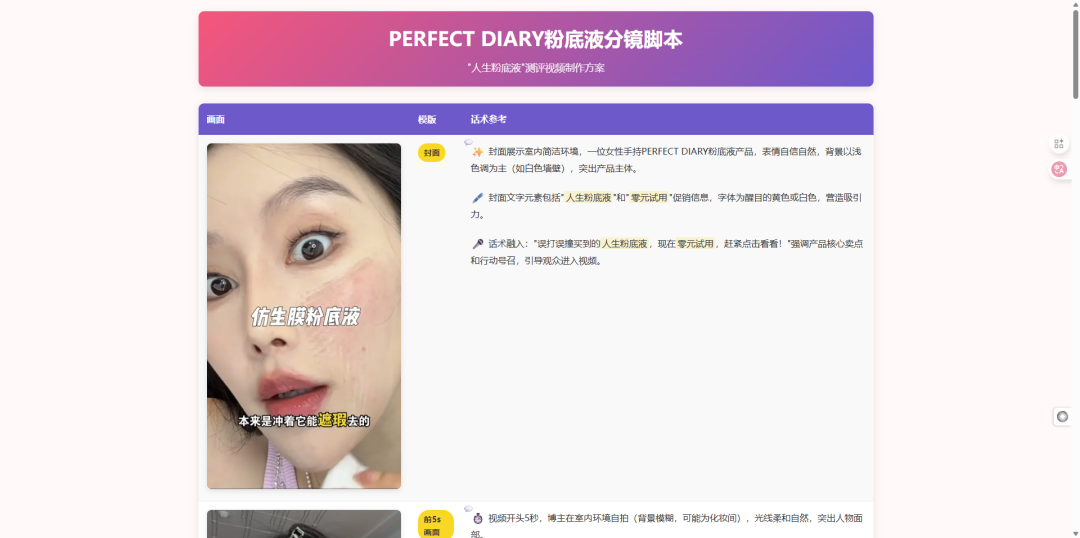The image size is (1080, 538).
Task: Click the pen emoji before 封面文字元素
Action: click(x=477, y=198)
